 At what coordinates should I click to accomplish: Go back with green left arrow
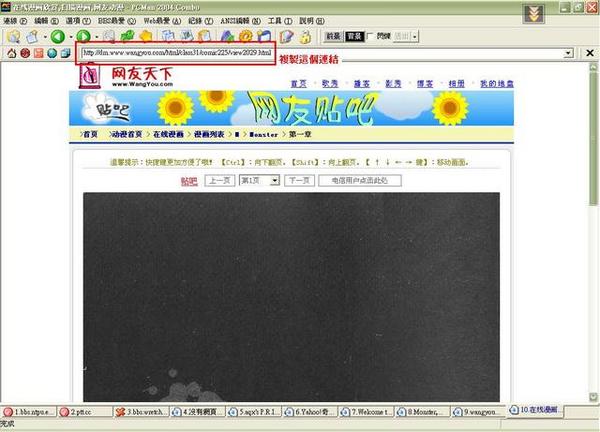click(58, 36)
